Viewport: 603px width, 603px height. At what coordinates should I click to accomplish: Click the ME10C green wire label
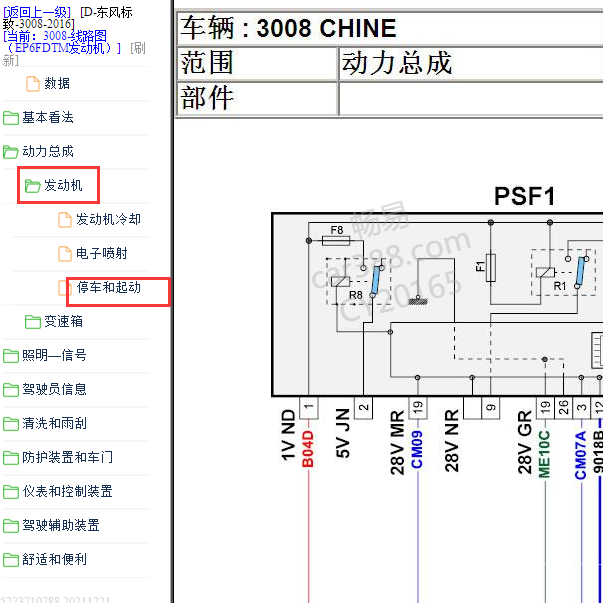coord(545,454)
